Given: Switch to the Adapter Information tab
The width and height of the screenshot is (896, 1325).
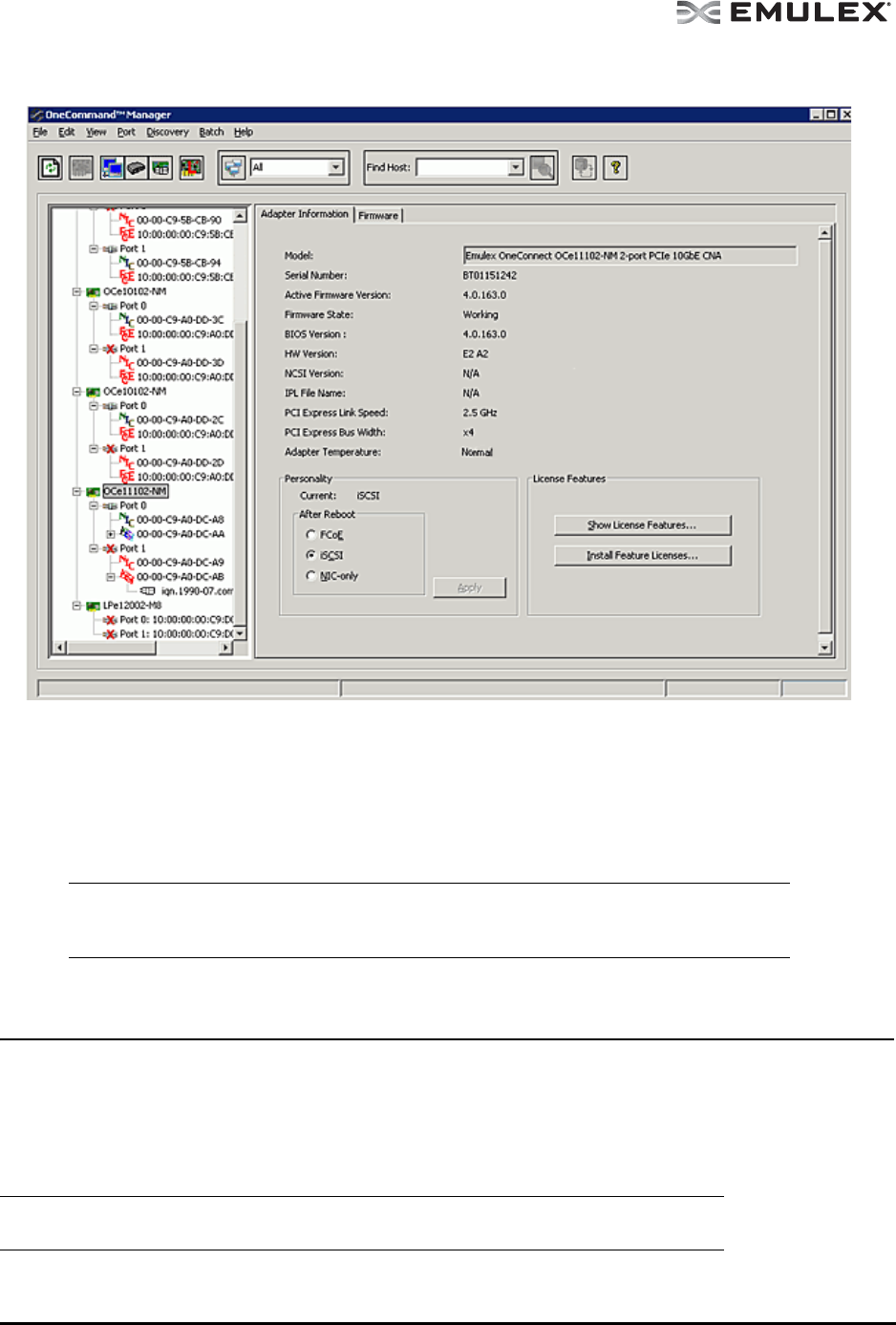Looking at the screenshot, I should pos(305,214).
